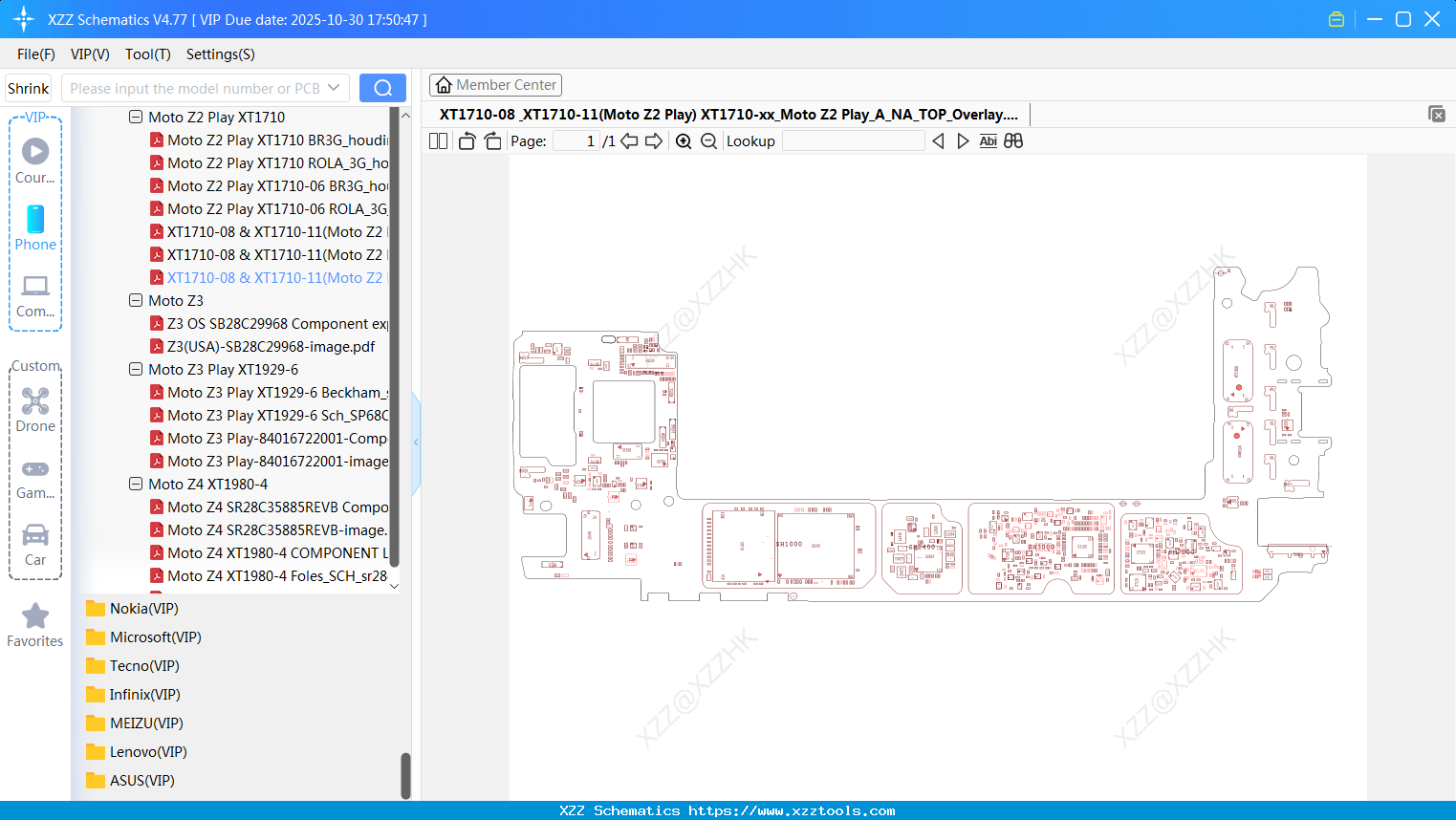Collapse the Moto Z4 XT1980-4 node
Viewport: 1456px width, 820px height.
[x=136, y=485]
